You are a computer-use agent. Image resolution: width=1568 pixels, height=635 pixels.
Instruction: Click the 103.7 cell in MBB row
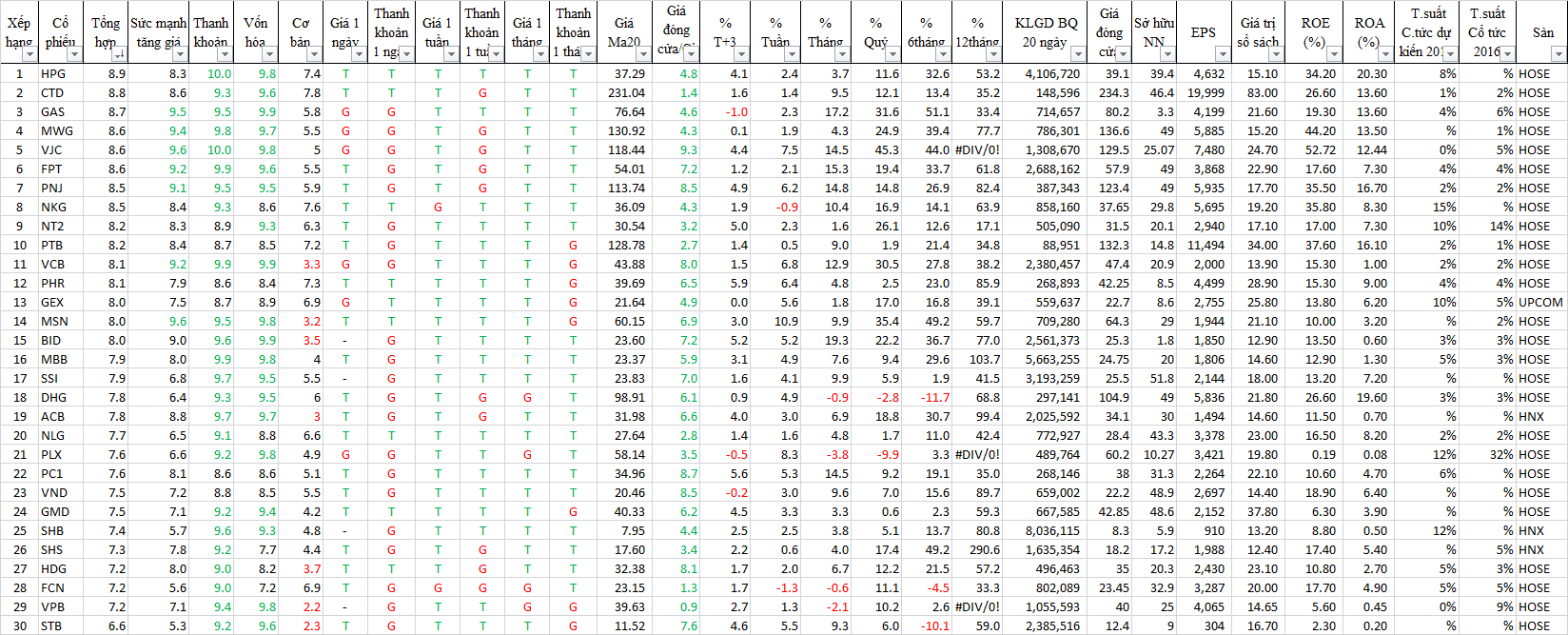977,359
